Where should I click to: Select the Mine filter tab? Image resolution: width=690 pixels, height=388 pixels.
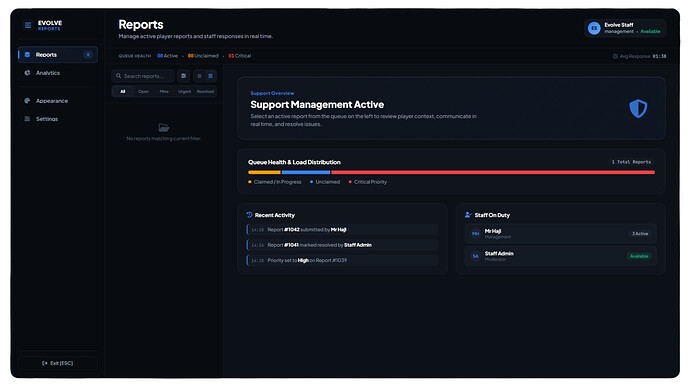coord(164,92)
